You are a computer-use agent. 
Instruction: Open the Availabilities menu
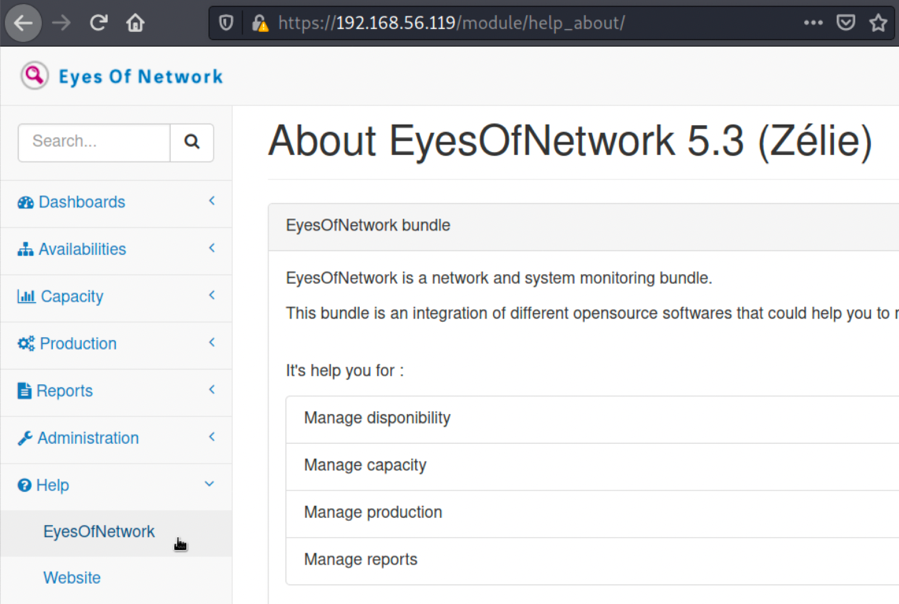(x=116, y=250)
